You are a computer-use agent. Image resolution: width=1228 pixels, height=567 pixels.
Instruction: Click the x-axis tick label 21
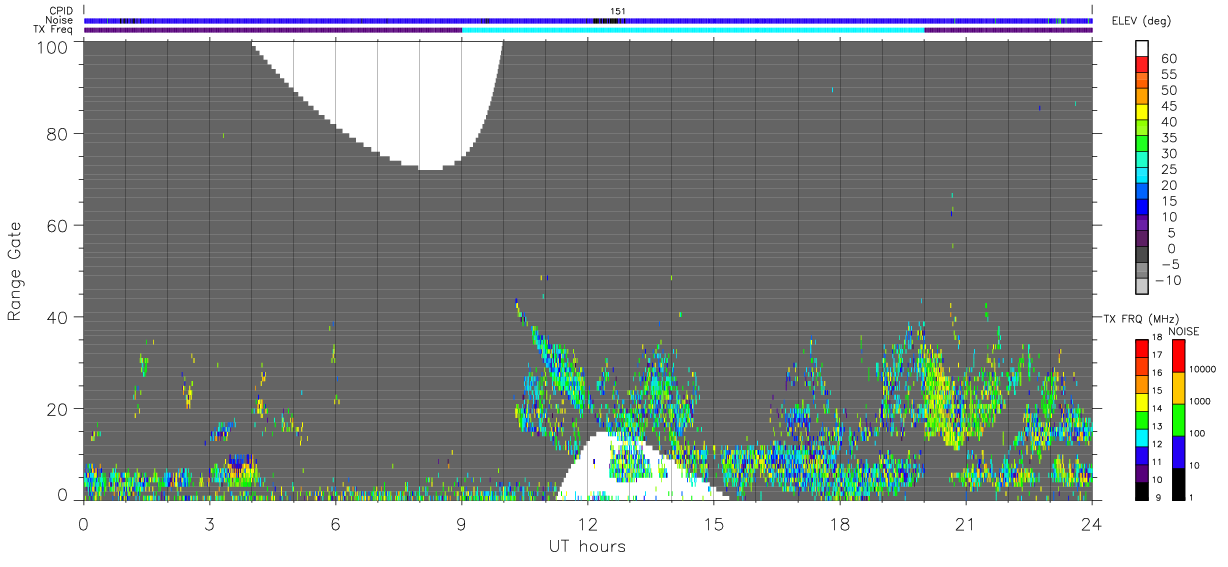(966, 523)
